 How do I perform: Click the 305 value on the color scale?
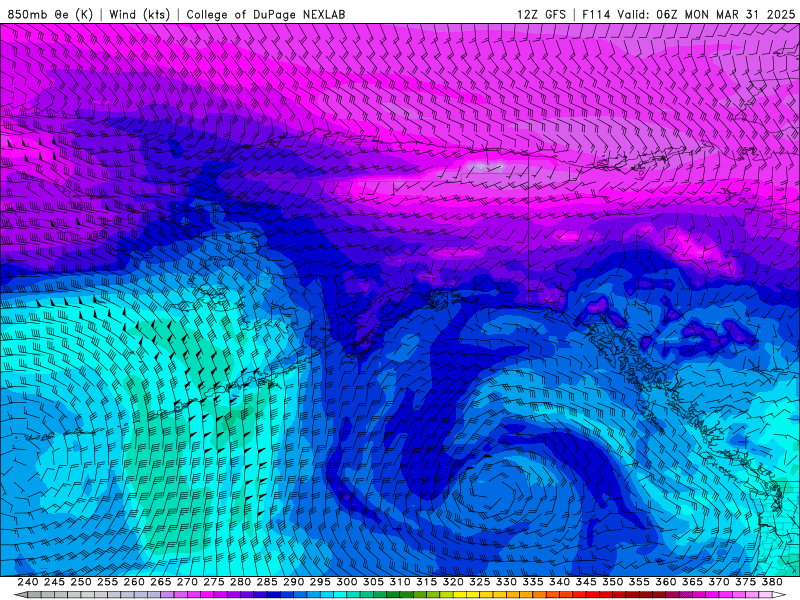373,582
